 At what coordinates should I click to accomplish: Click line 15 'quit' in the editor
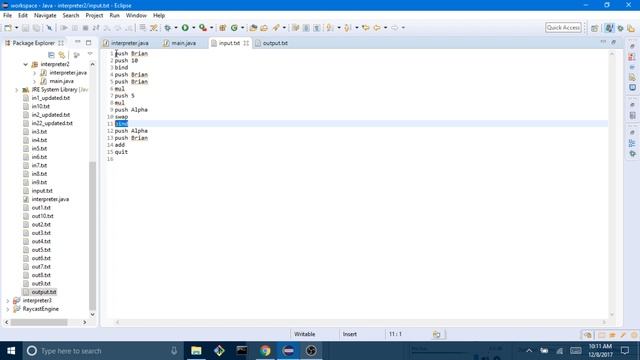coord(121,152)
